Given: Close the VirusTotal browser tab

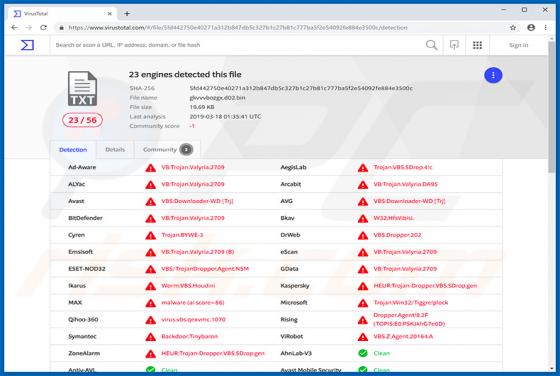Looking at the screenshot, I should [110, 14].
